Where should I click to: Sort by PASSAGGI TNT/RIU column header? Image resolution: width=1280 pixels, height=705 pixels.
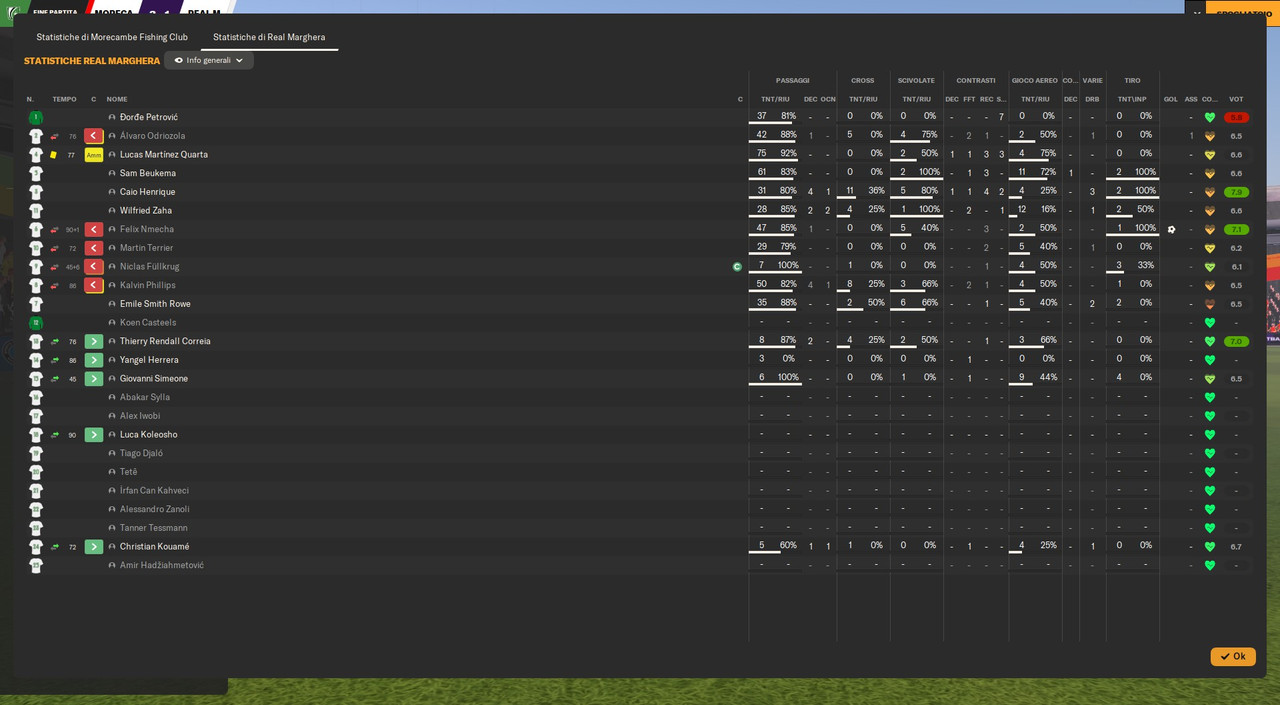775,99
